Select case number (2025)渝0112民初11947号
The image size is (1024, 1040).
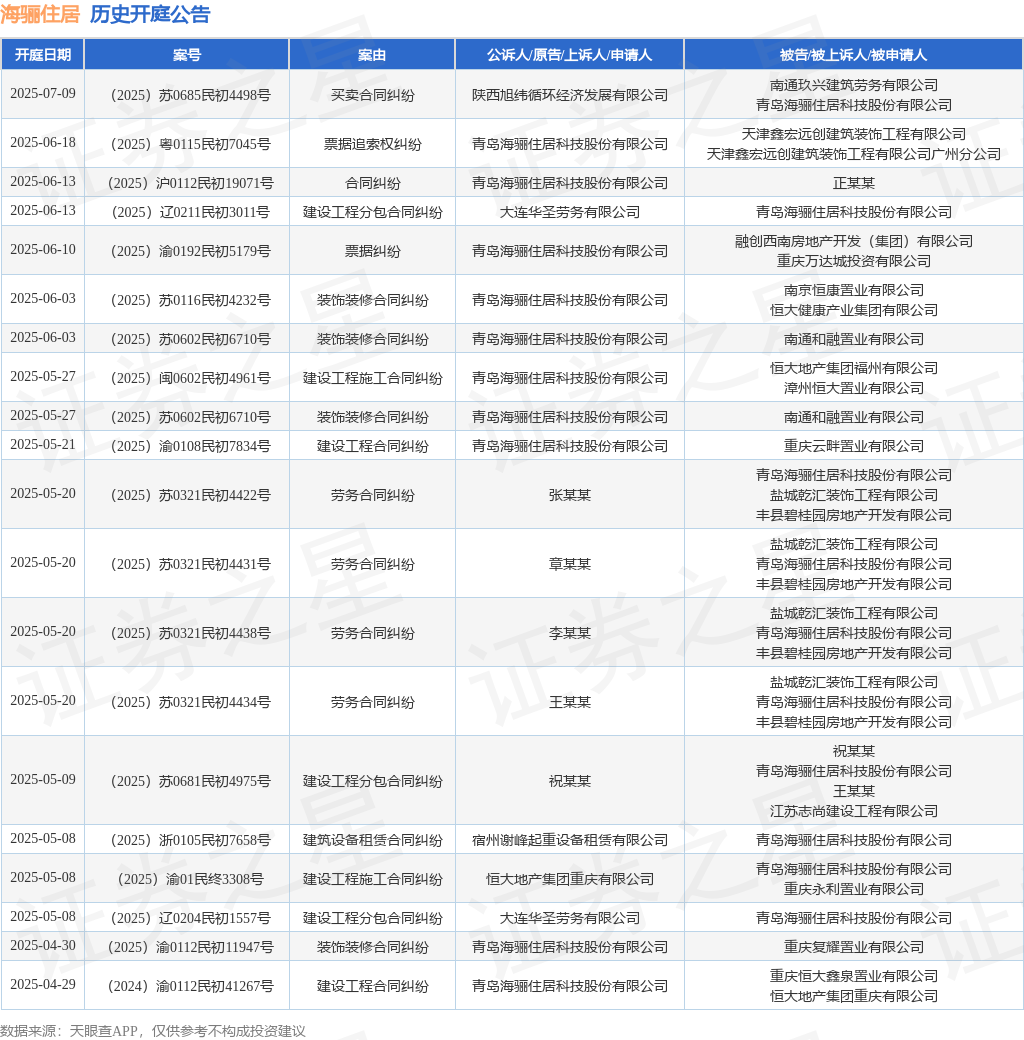[190, 947]
